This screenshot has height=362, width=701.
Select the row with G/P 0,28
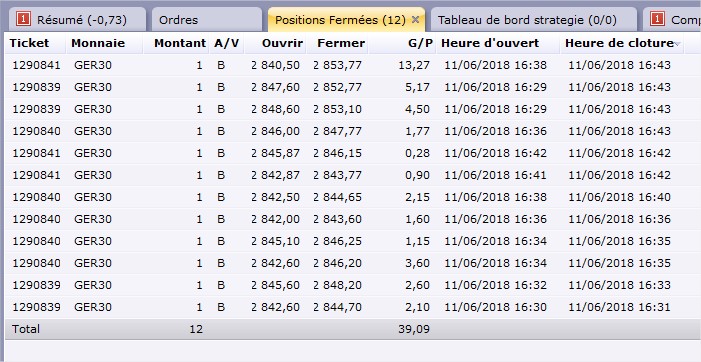(x=344, y=153)
